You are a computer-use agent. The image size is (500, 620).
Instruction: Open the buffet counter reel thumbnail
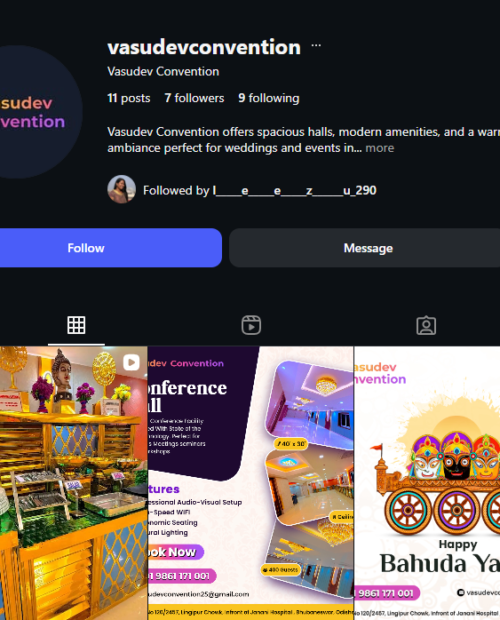(74, 483)
